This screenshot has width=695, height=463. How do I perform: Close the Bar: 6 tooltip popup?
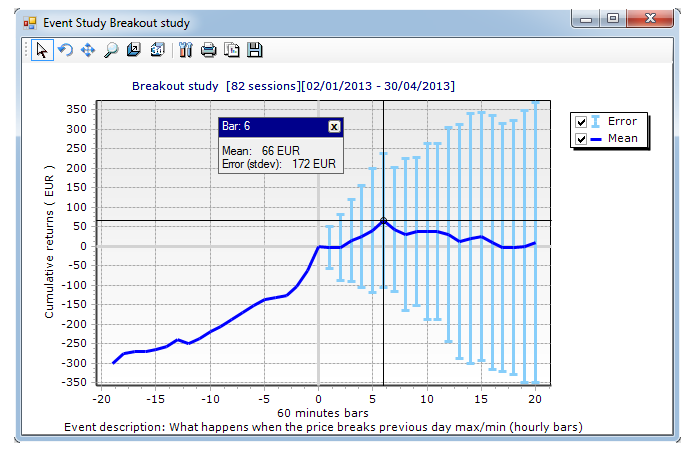[x=334, y=127]
